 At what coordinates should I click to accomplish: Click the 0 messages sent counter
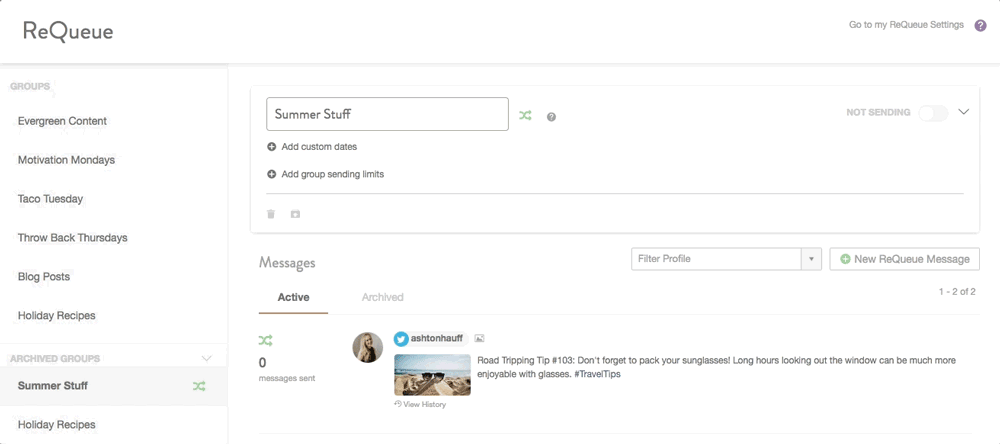(286, 369)
